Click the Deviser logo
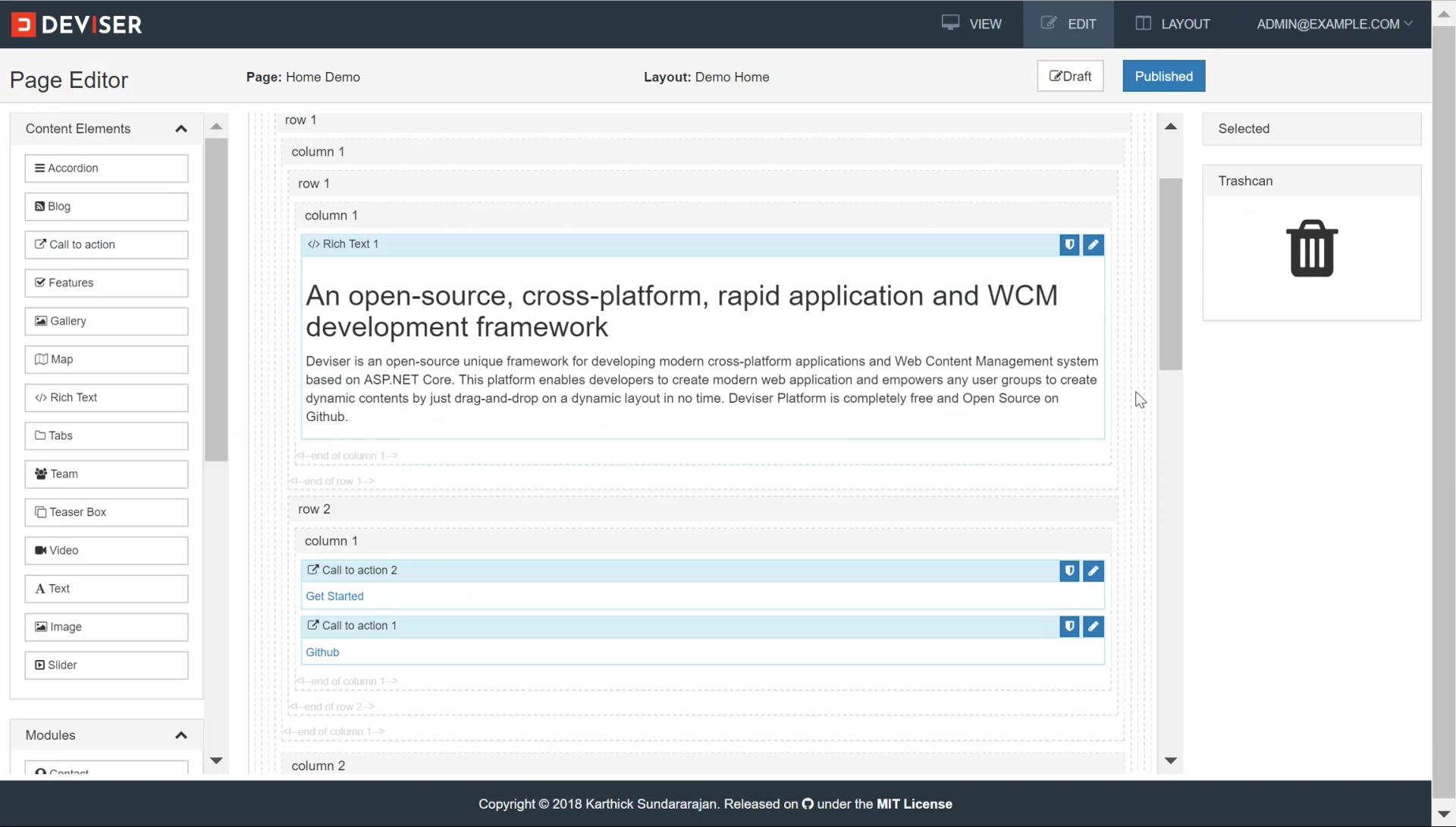Image resolution: width=1456 pixels, height=827 pixels. click(x=77, y=24)
